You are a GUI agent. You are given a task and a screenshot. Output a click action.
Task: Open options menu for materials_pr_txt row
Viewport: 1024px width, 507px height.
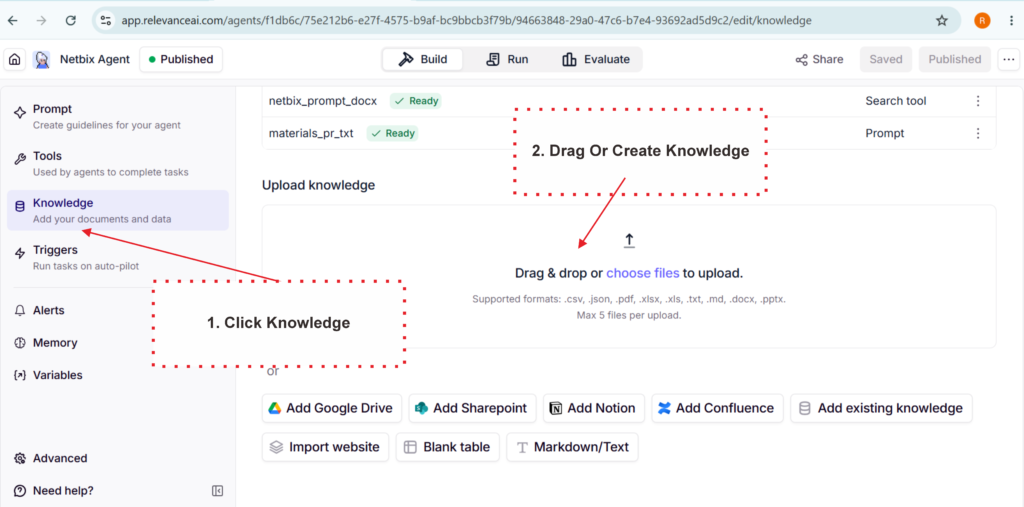point(978,133)
